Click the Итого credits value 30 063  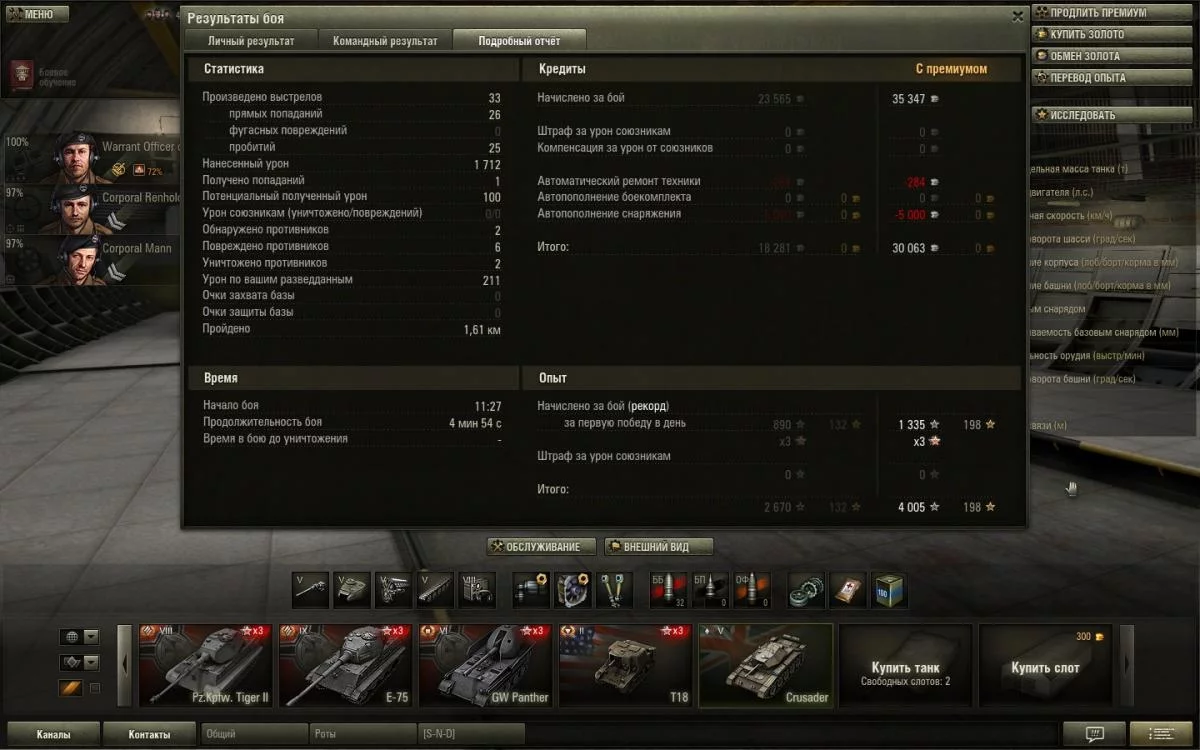pos(908,247)
